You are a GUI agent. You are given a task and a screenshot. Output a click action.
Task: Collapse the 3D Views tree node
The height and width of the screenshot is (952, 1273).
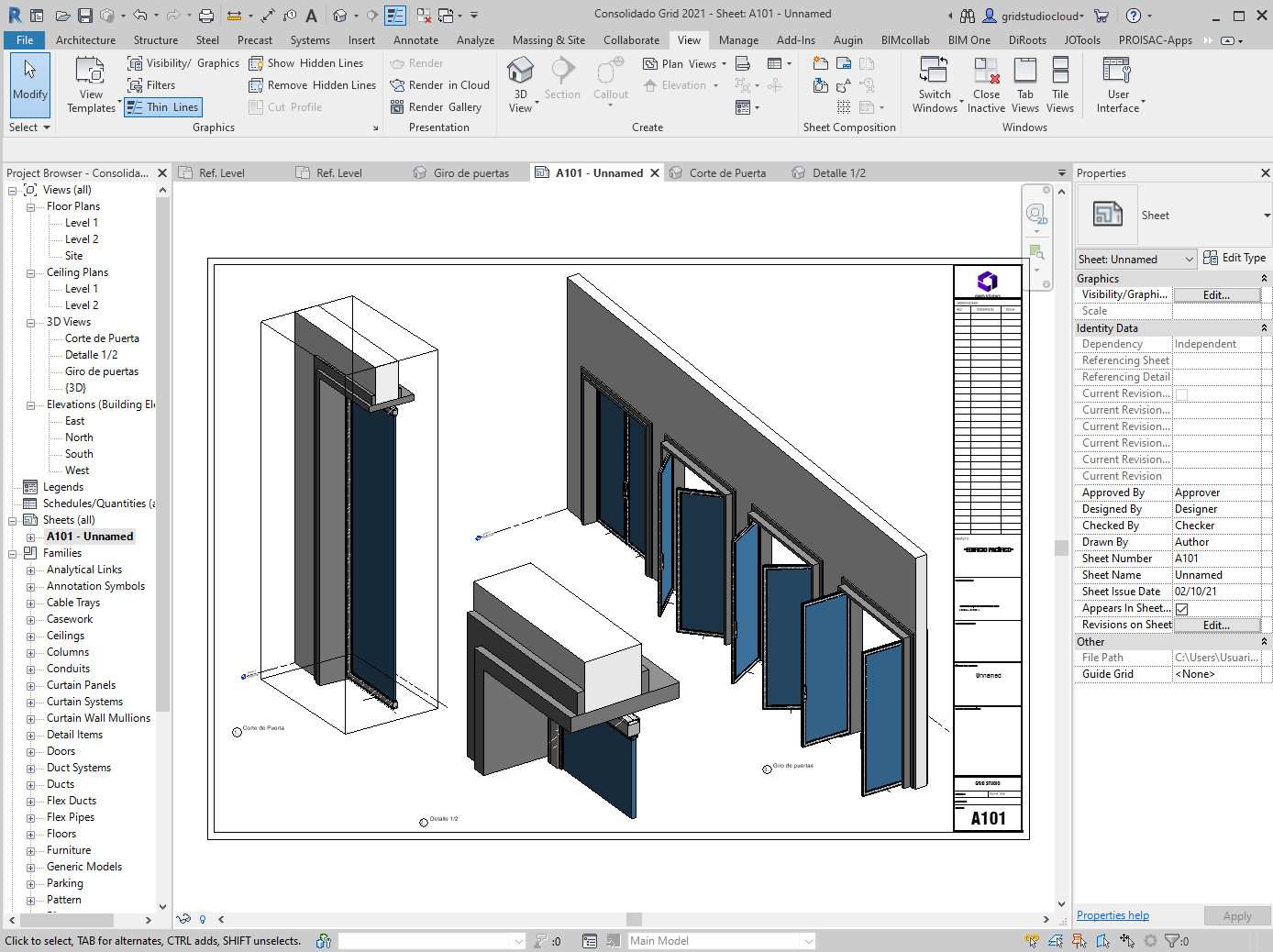pyautogui.click(x=30, y=323)
